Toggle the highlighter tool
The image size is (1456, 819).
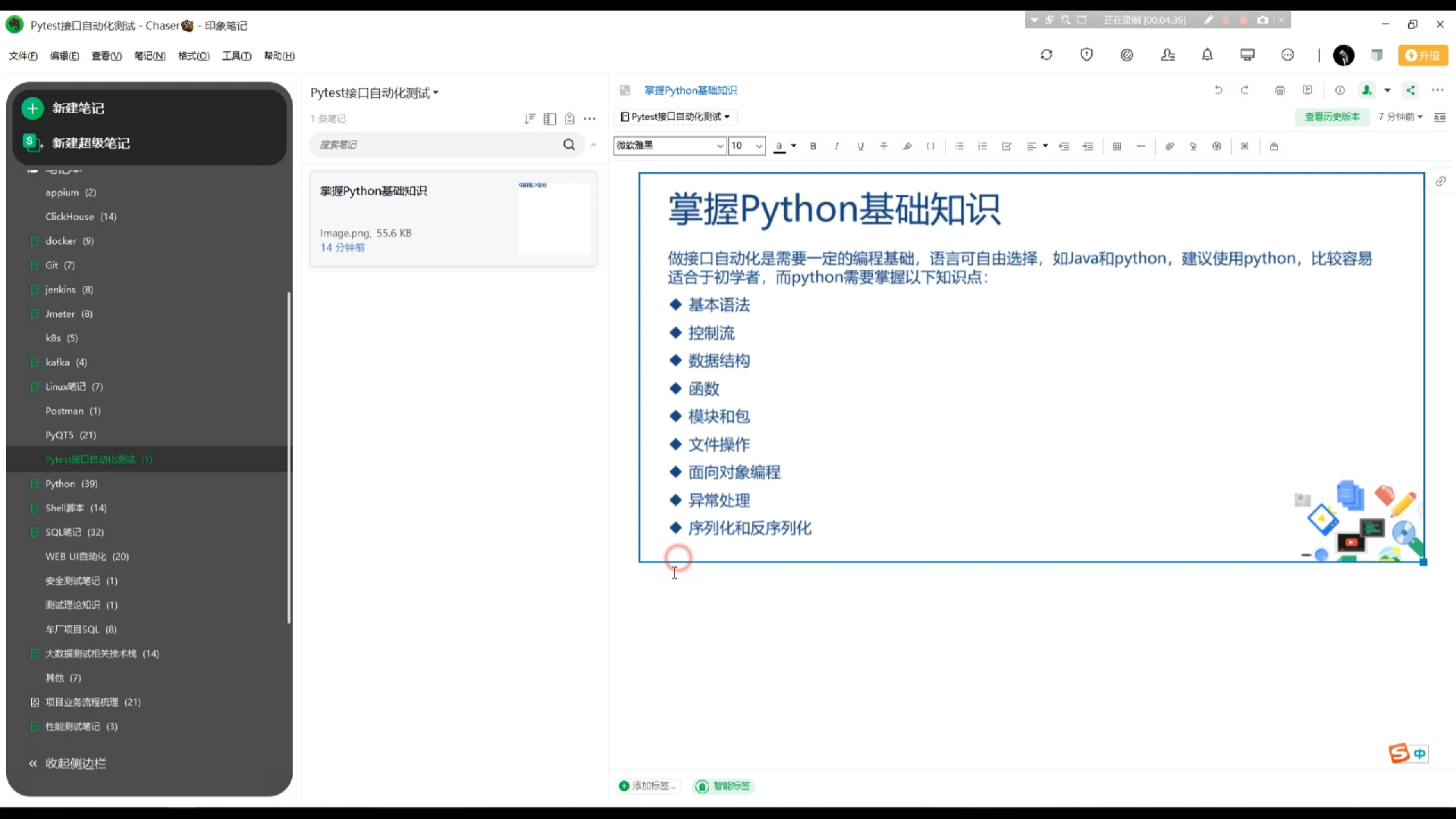[x=907, y=146]
